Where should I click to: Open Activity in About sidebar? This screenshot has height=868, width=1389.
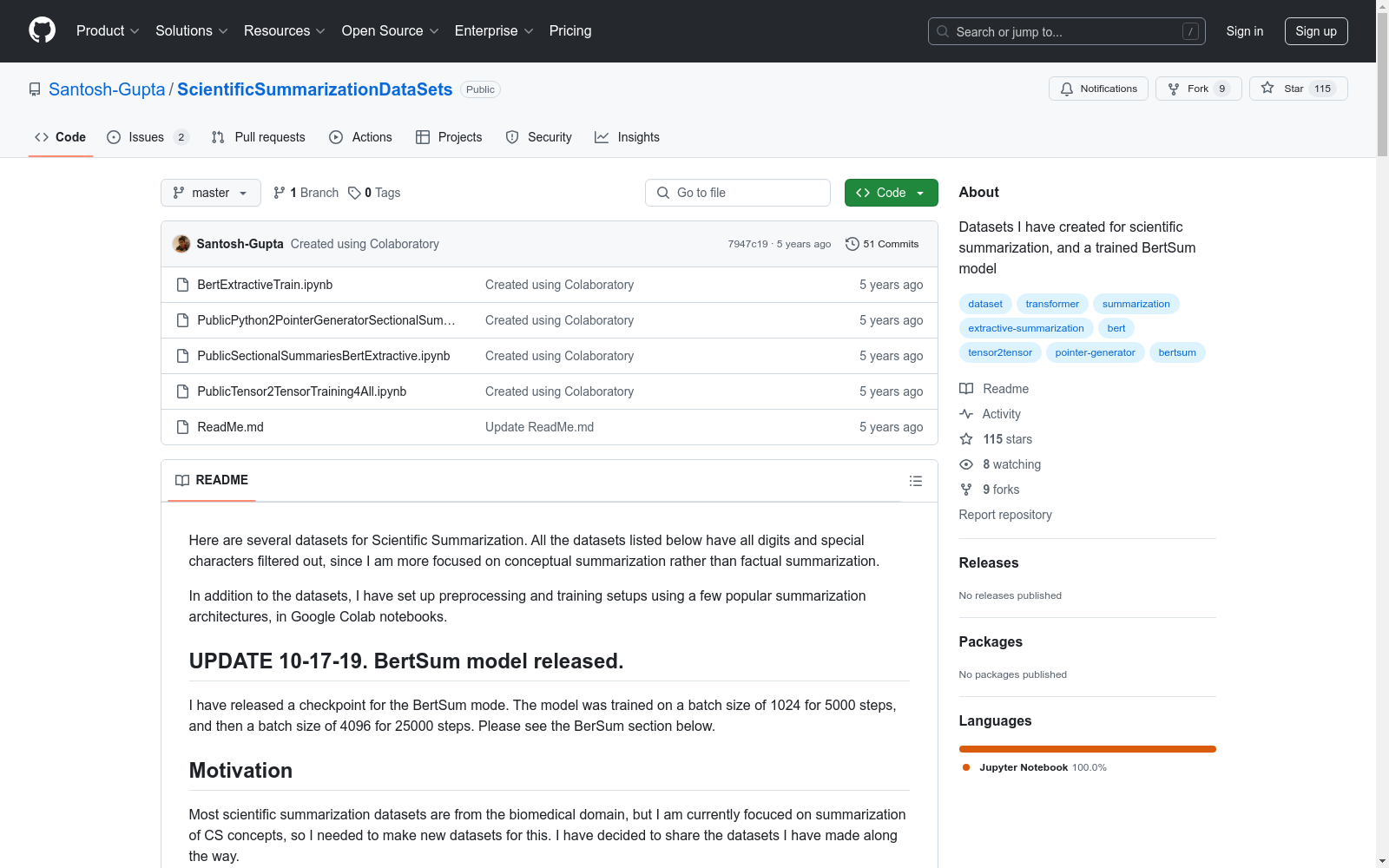[x=990, y=414]
